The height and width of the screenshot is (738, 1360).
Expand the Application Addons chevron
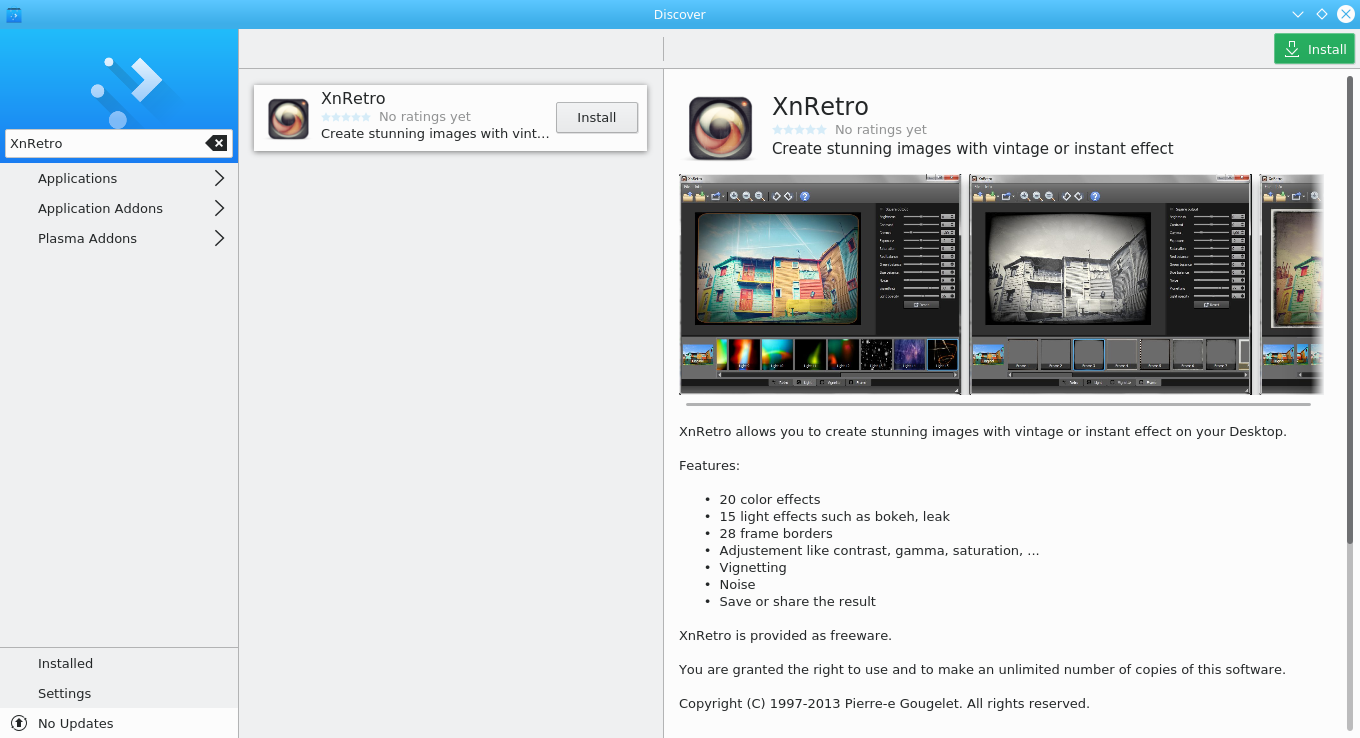coord(219,208)
